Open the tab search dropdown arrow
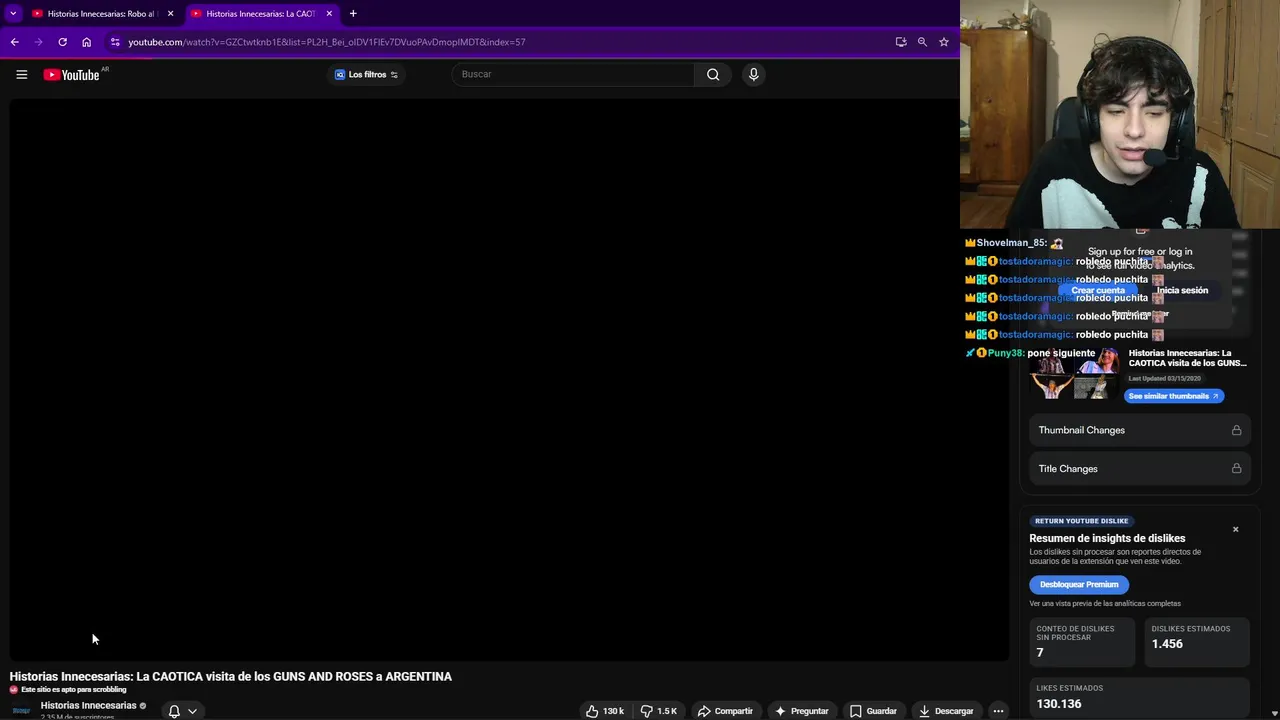 point(13,13)
